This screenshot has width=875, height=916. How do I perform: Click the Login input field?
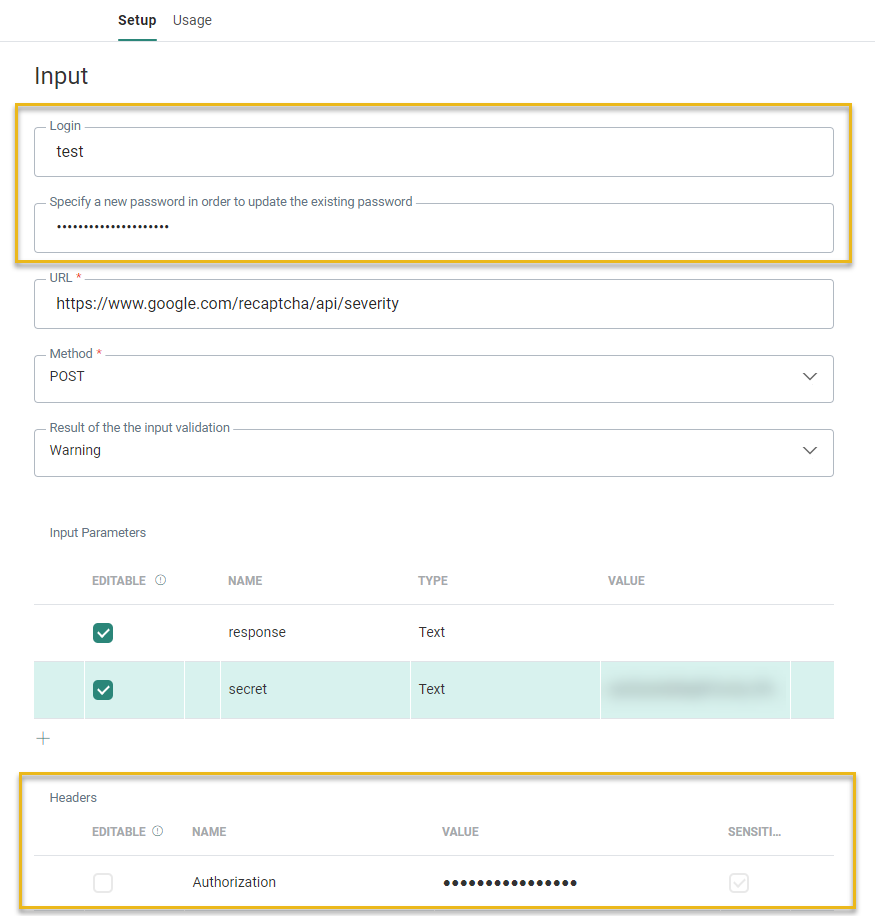tap(433, 152)
